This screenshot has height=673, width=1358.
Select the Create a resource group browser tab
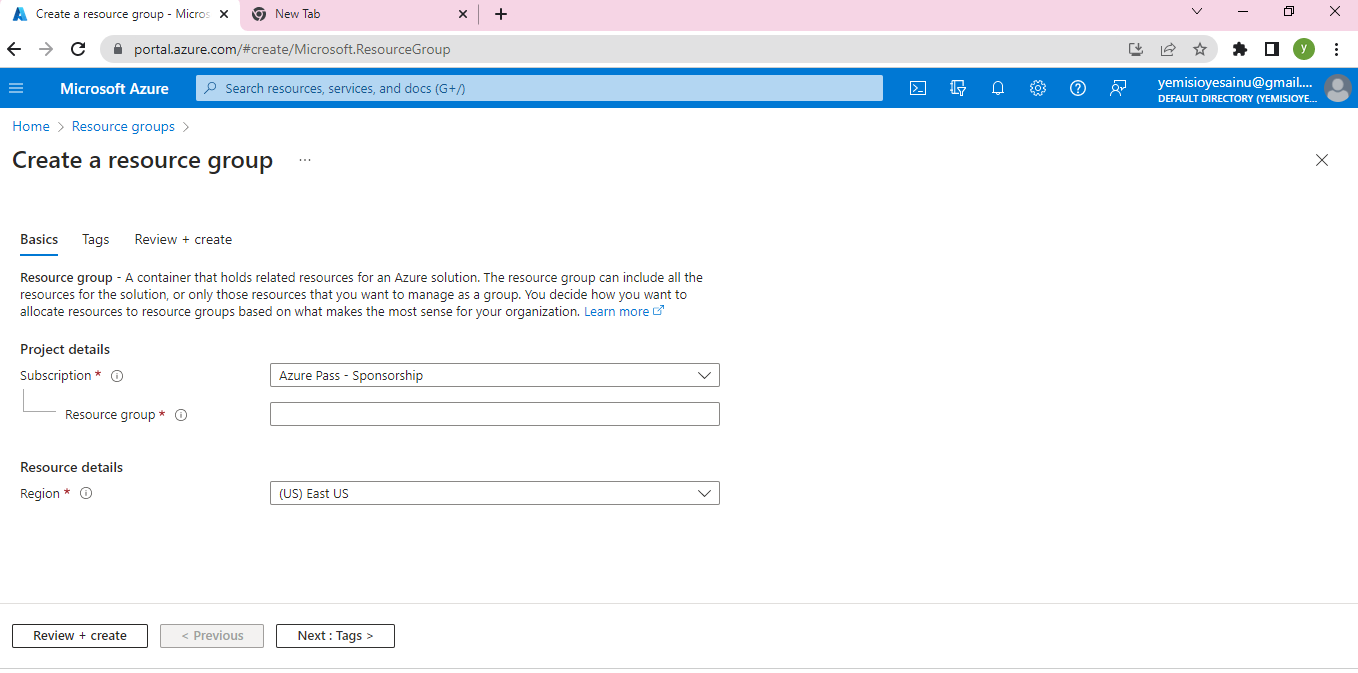tap(120, 14)
